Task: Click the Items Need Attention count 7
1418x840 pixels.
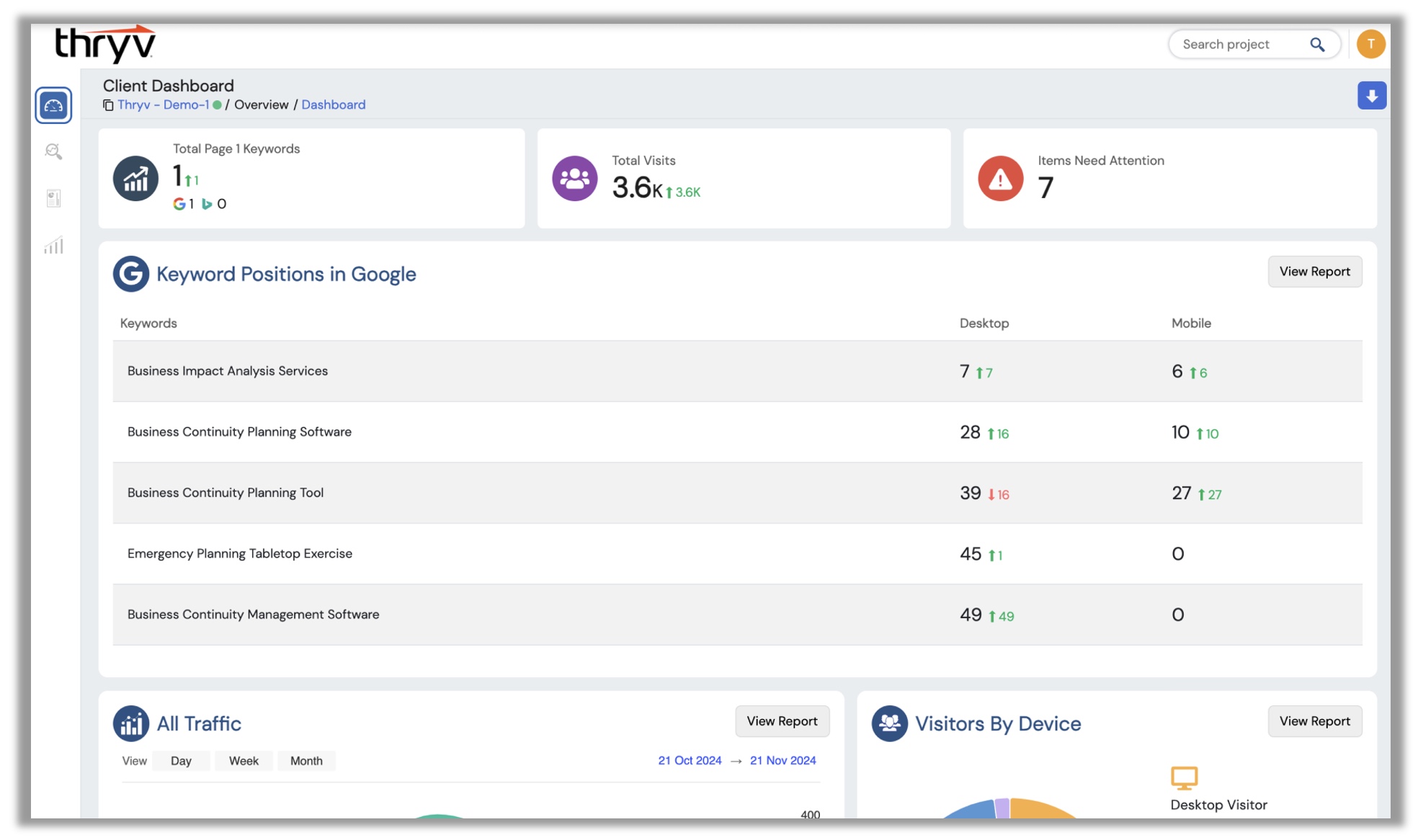Action: pyautogui.click(x=1045, y=188)
